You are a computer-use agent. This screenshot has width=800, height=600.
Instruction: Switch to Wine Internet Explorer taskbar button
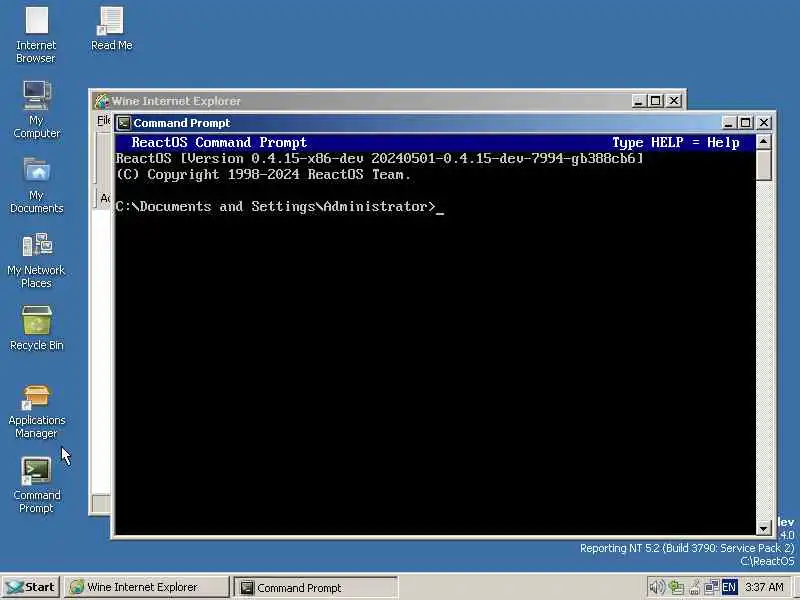146,587
